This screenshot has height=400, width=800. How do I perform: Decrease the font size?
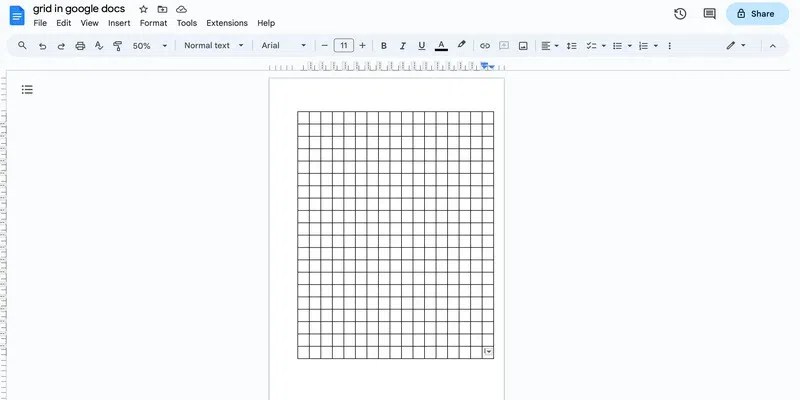(x=324, y=45)
